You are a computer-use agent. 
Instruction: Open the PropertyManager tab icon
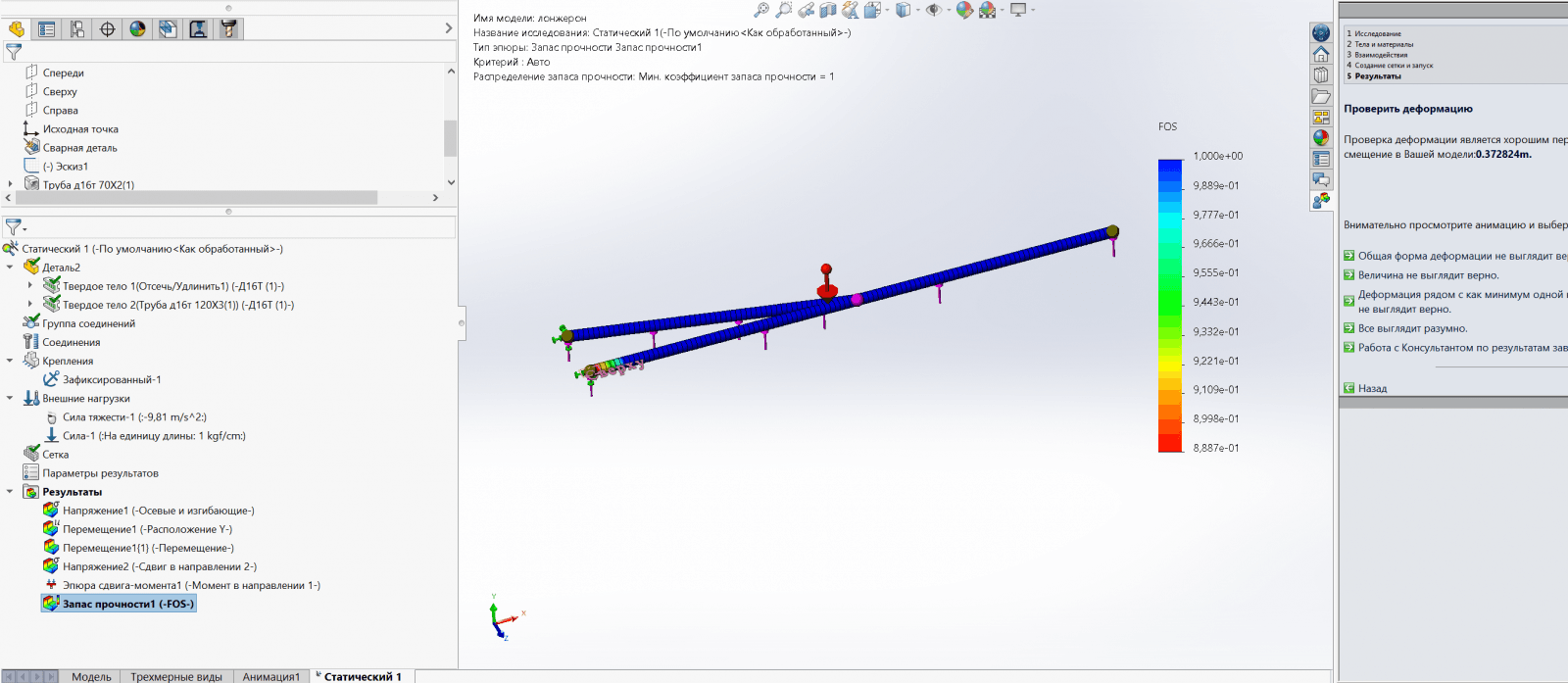[46, 29]
